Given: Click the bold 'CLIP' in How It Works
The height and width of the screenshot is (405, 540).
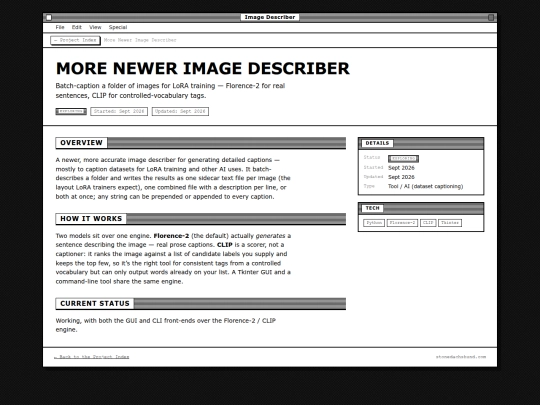Looking at the screenshot, I should 225,245.
